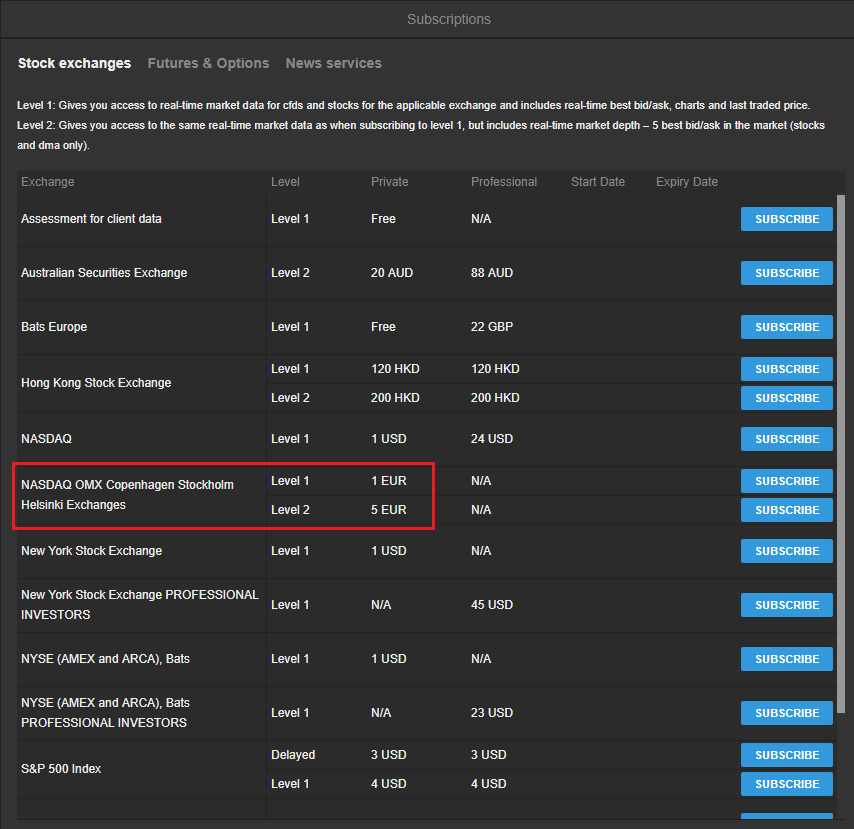854x829 pixels.
Task: Subscribe to NASDAQ OMX Level 2
Action: [x=786, y=510]
